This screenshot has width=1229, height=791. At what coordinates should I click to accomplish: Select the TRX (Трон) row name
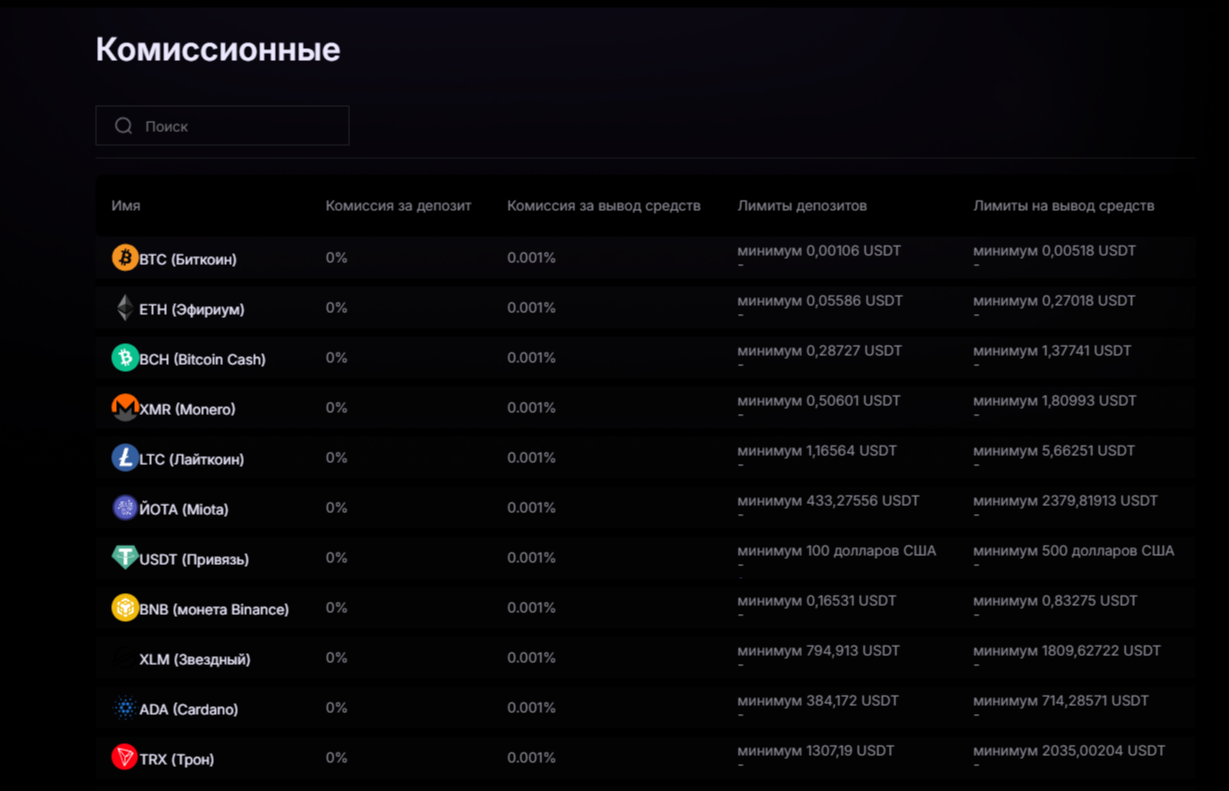(x=177, y=759)
